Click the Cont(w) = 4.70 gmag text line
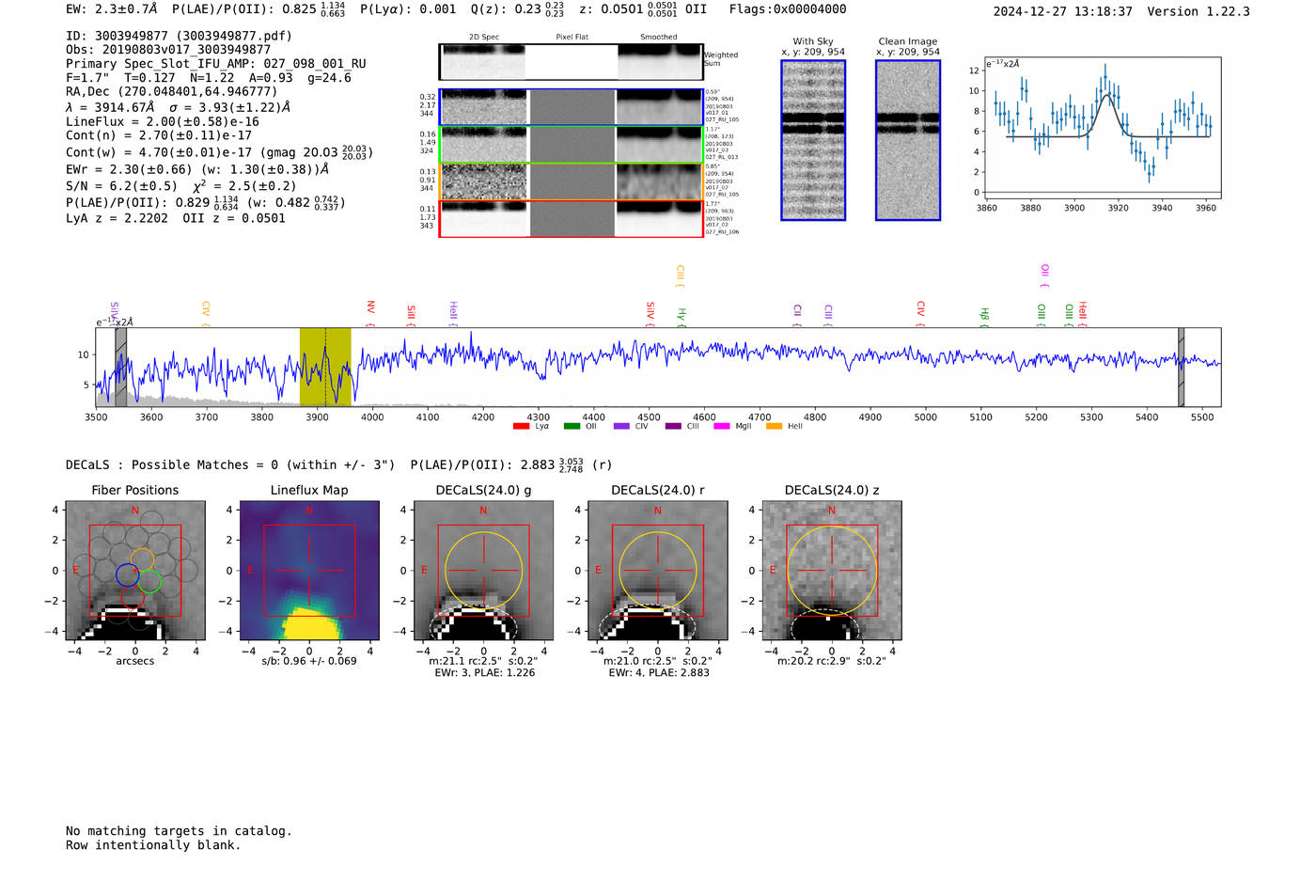This screenshot has width=1316, height=896. pos(219,152)
